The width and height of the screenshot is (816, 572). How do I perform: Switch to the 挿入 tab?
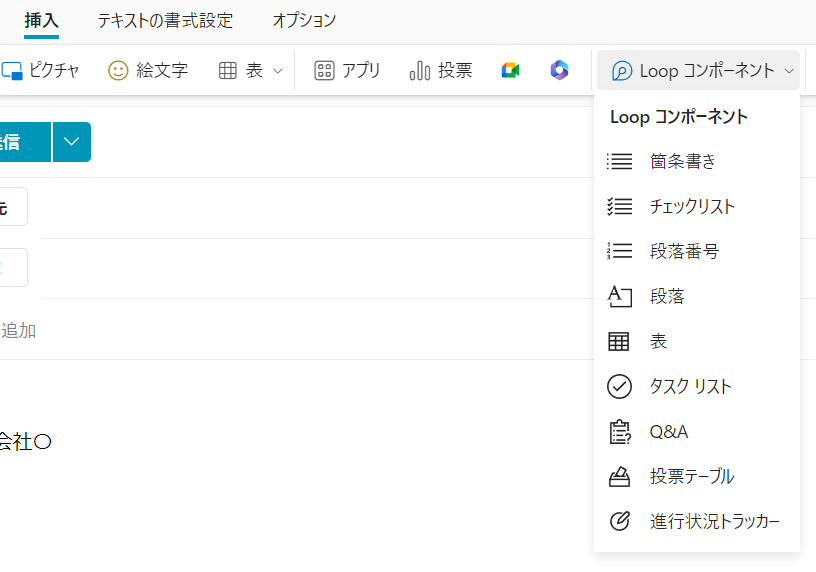pos(41,21)
